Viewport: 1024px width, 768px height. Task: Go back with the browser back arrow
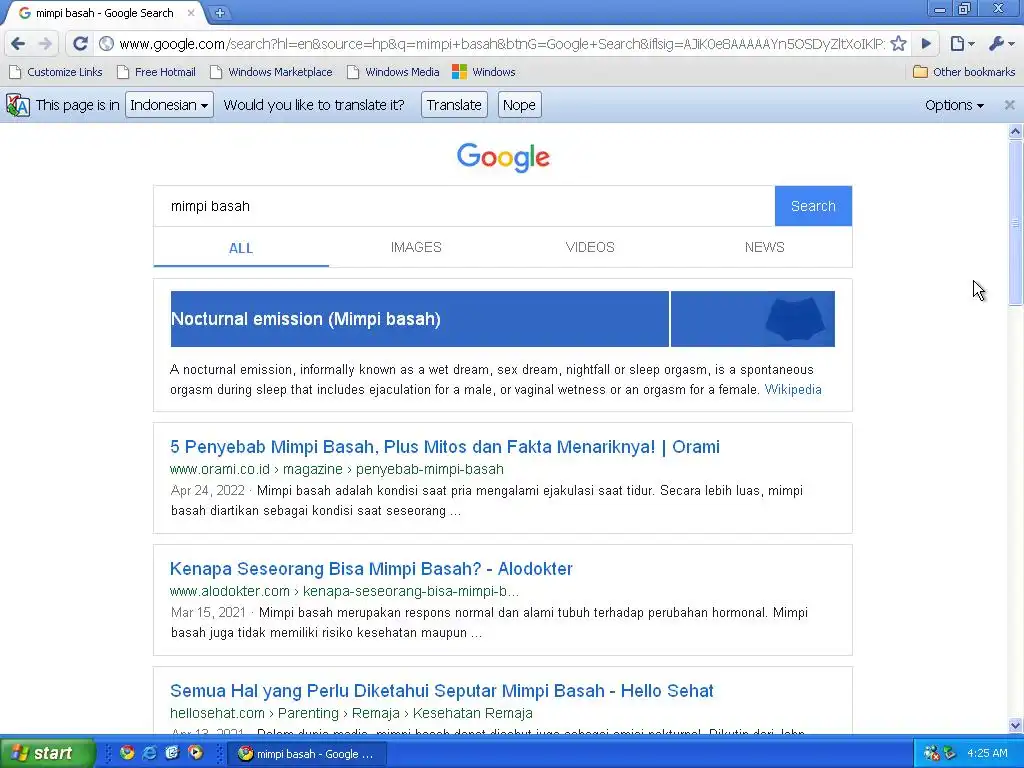(18, 44)
